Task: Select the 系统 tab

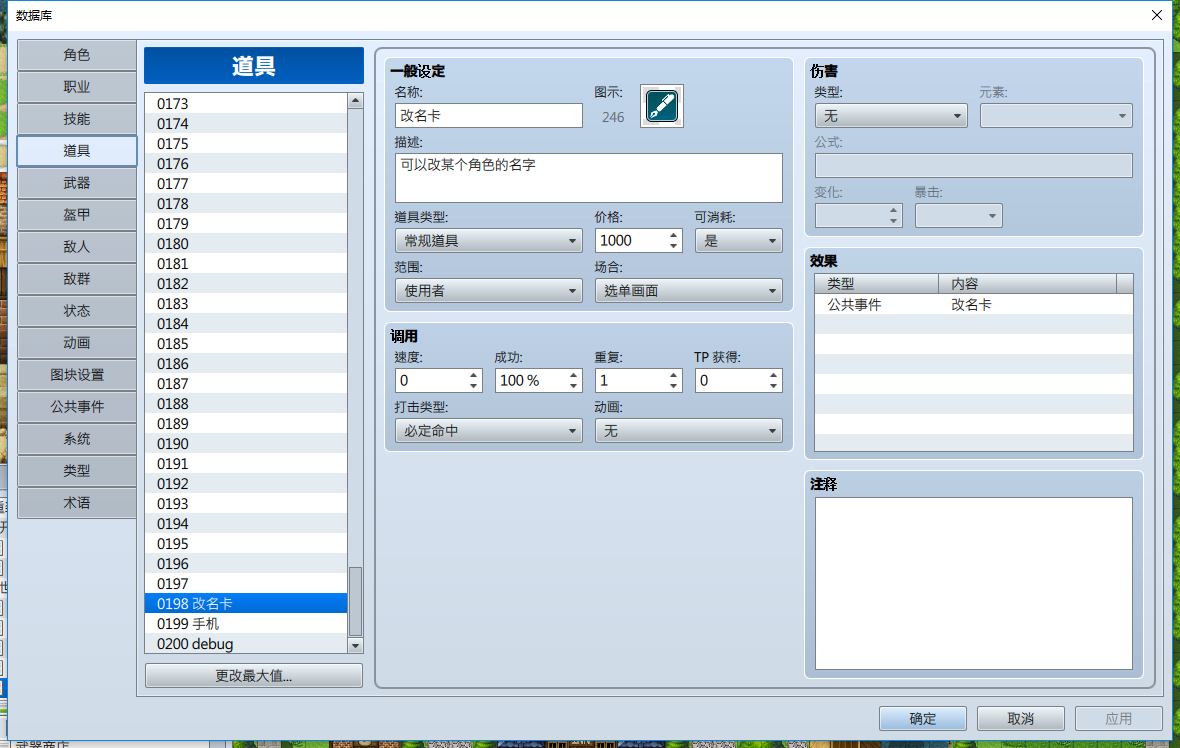Action: [77, 439]
